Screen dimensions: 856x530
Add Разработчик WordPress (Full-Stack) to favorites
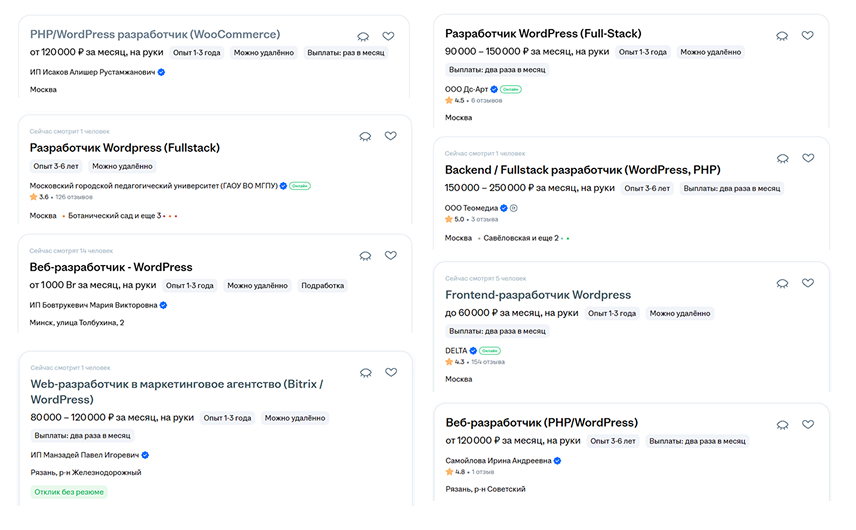coord(807,35)
